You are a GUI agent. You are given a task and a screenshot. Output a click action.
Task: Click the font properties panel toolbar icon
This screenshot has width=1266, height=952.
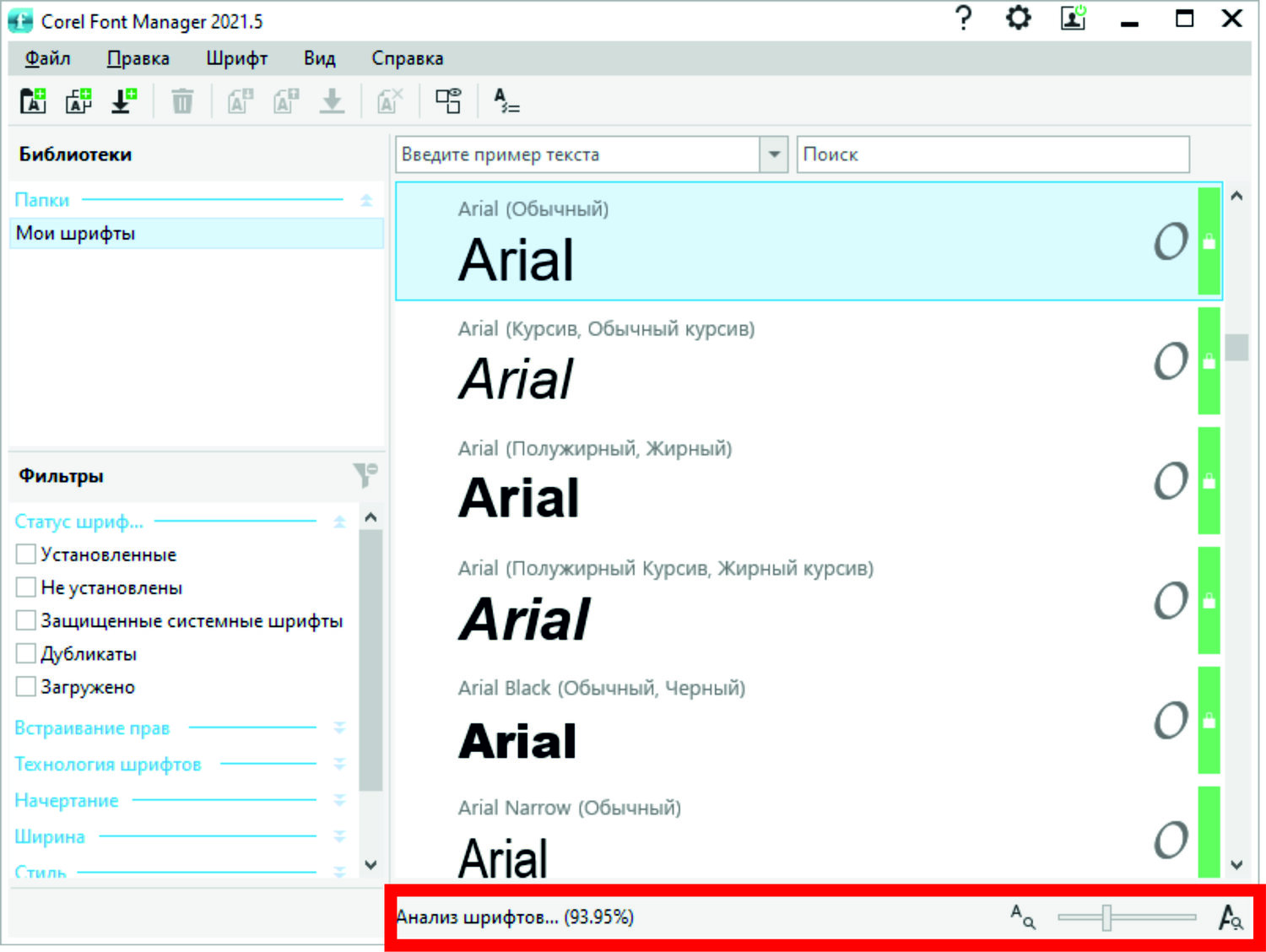click(x=448, y=101)
